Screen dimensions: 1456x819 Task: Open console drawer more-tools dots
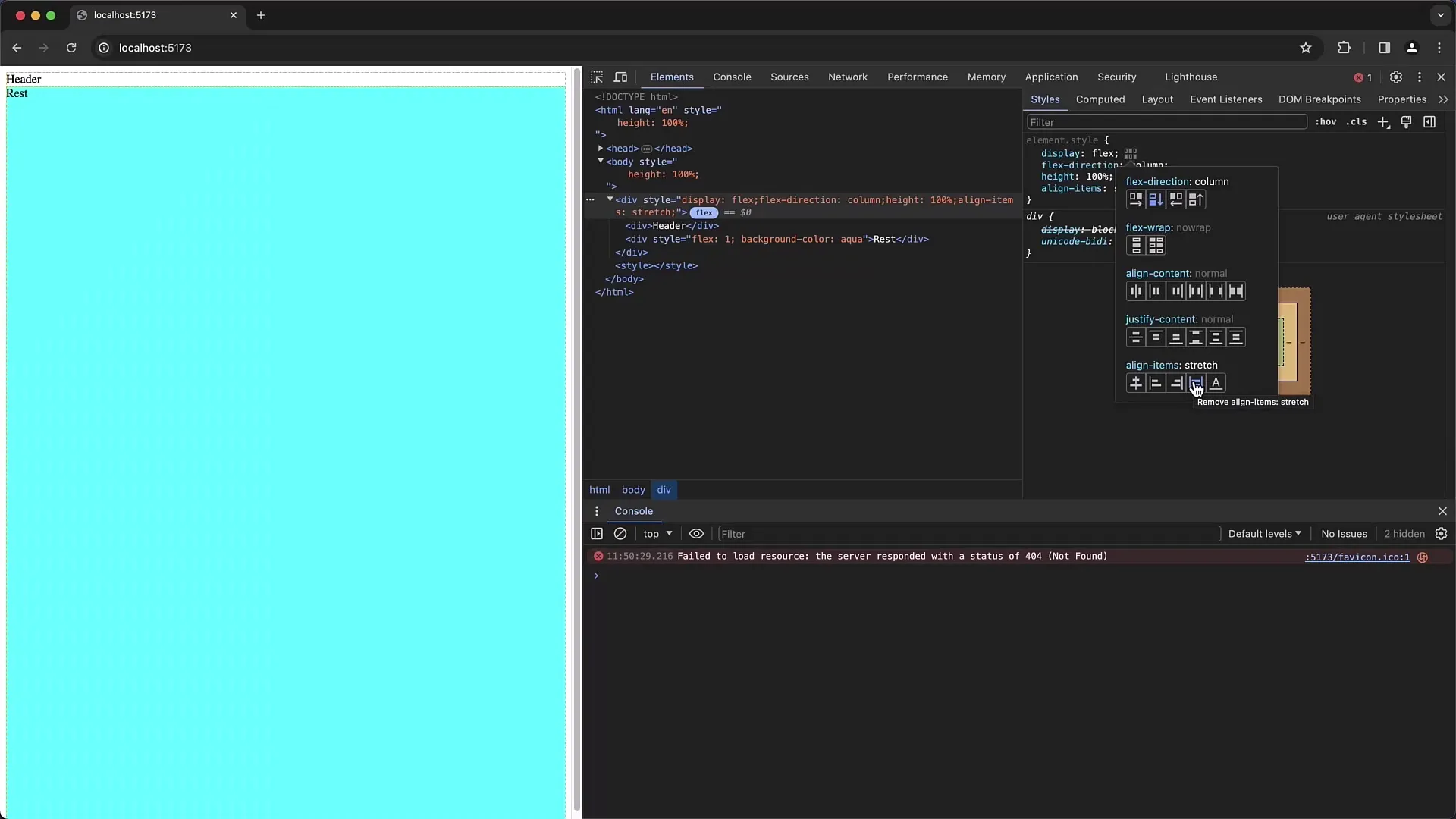[597, 511]
